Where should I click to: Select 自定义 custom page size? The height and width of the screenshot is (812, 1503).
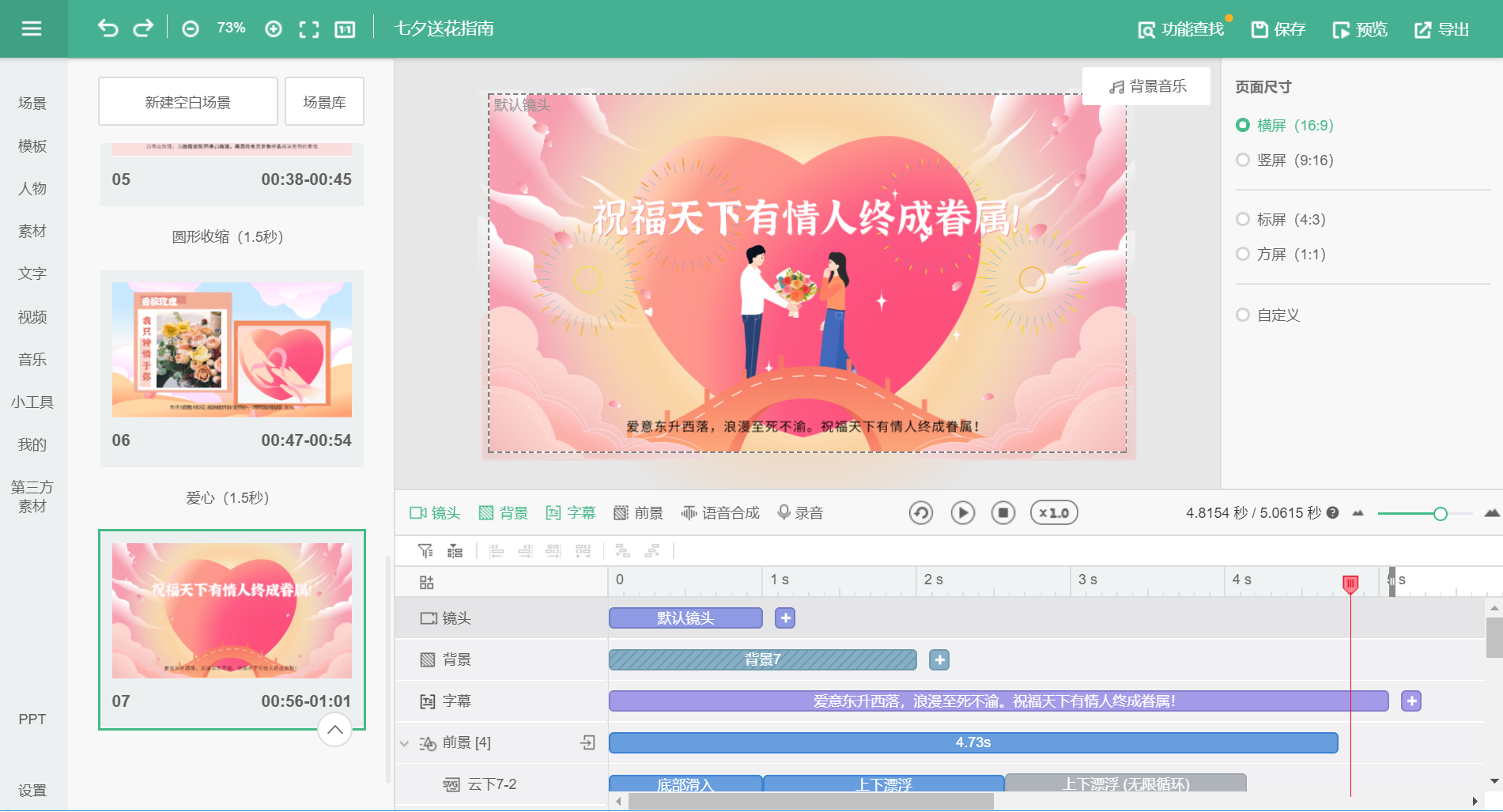pyautogui.click(x=1267, y=315)
